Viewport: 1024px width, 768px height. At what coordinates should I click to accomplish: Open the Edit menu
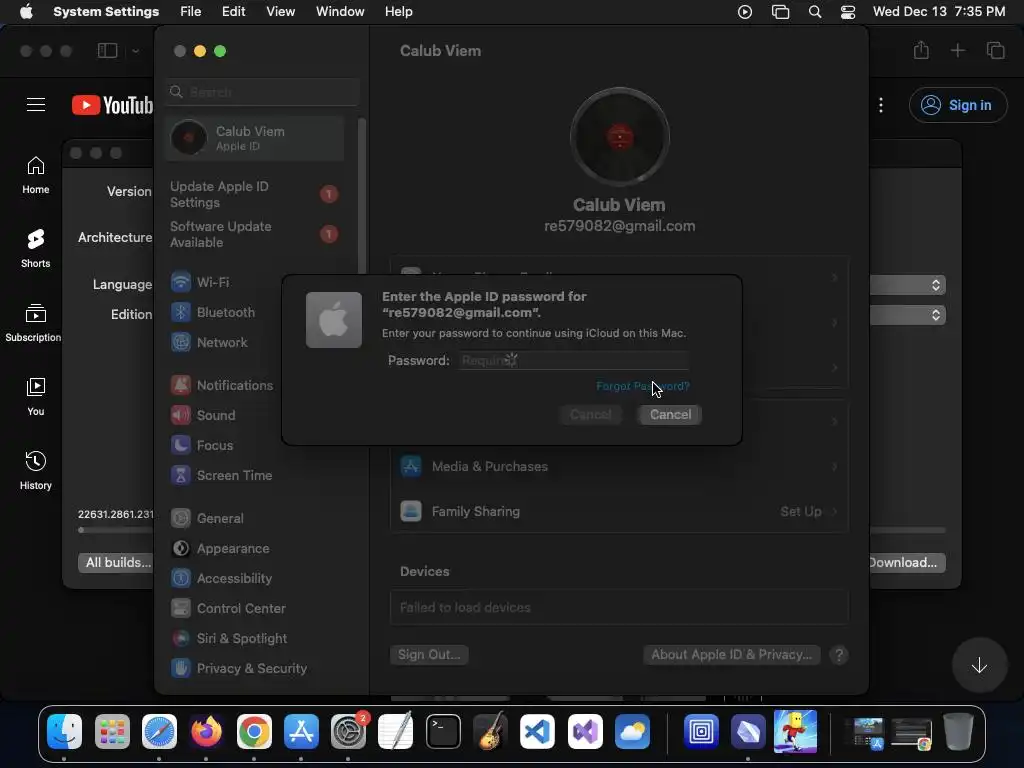[233, 12]
